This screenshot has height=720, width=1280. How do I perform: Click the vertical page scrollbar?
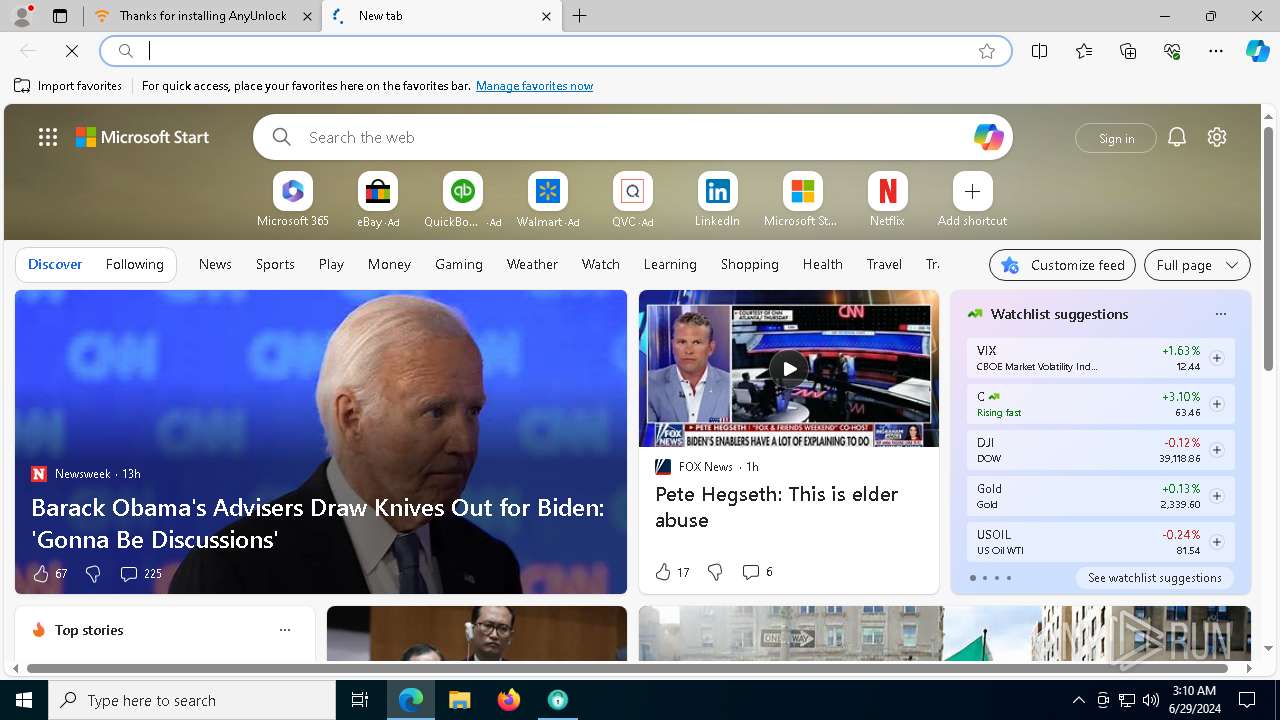click(x=1269, y=248)
